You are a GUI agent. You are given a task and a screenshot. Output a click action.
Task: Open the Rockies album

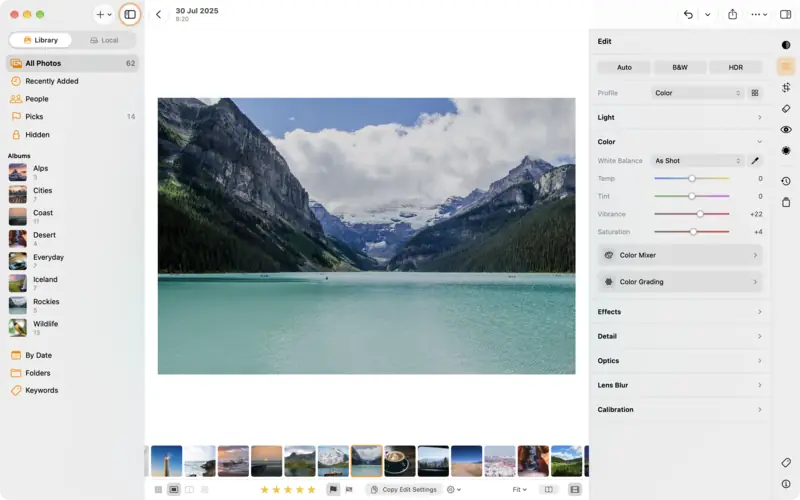(72, 305)
